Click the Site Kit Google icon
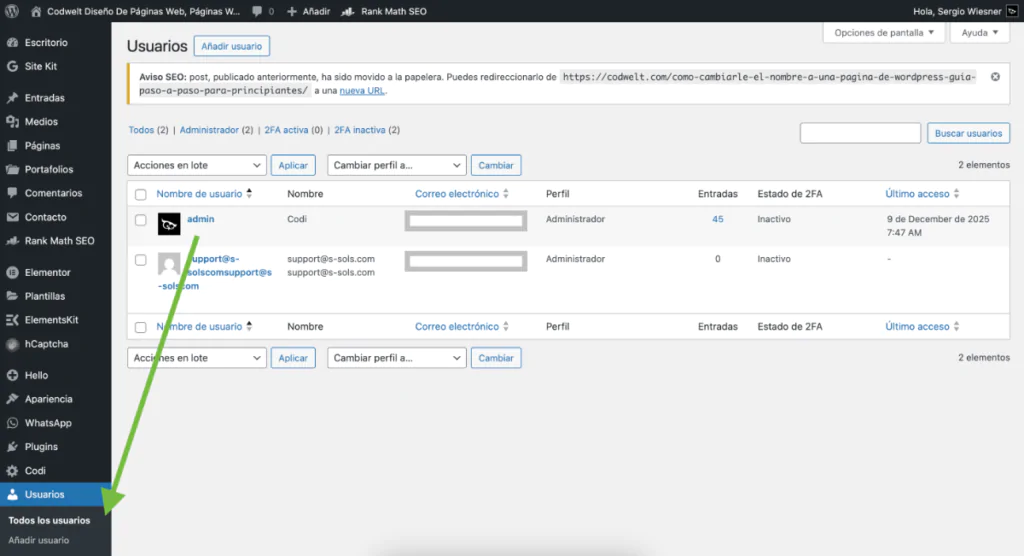The image size is (1024, 556). click(12, 66)
